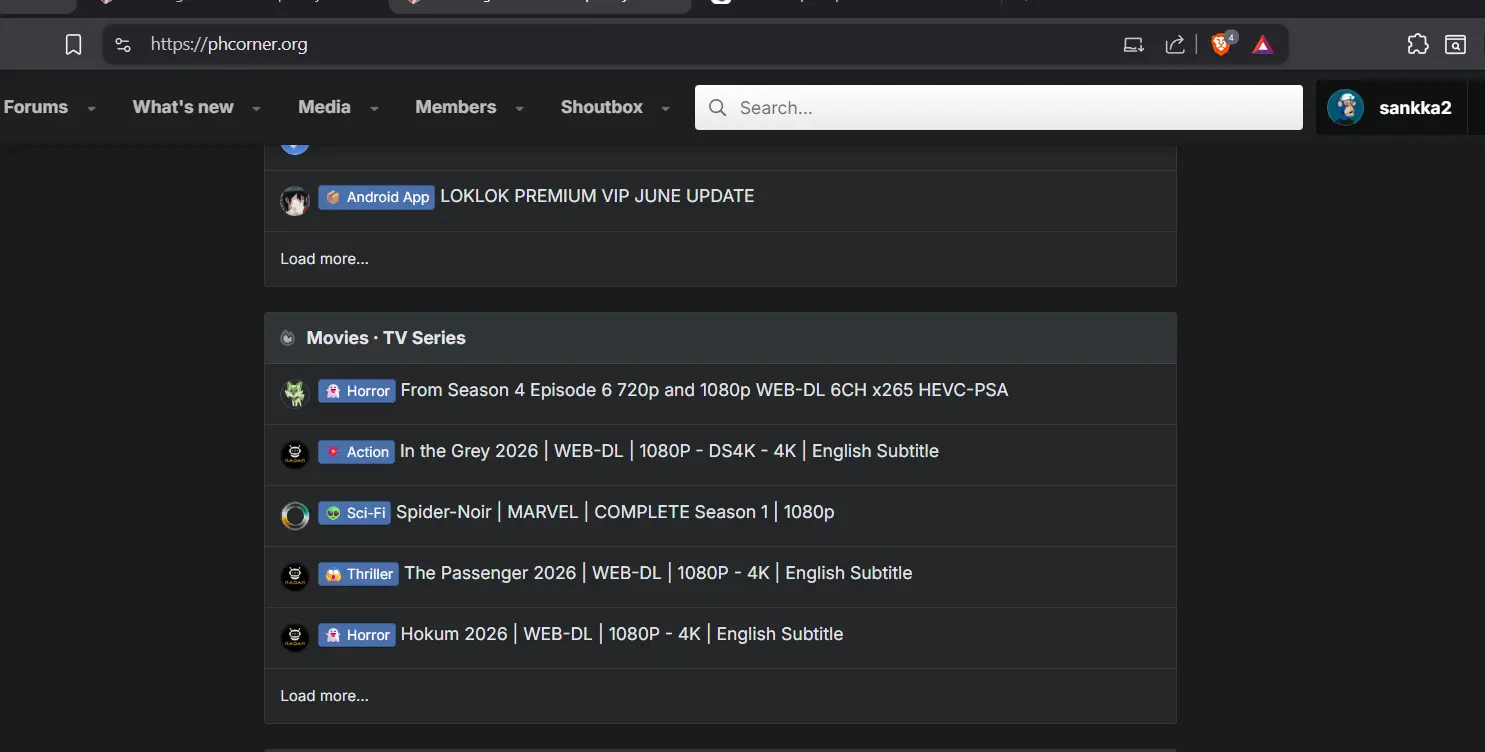The width and height of the screenshot is (1485, 752).
Task: Click the bookmark icon in the address bar
Action: click(73, 44)
